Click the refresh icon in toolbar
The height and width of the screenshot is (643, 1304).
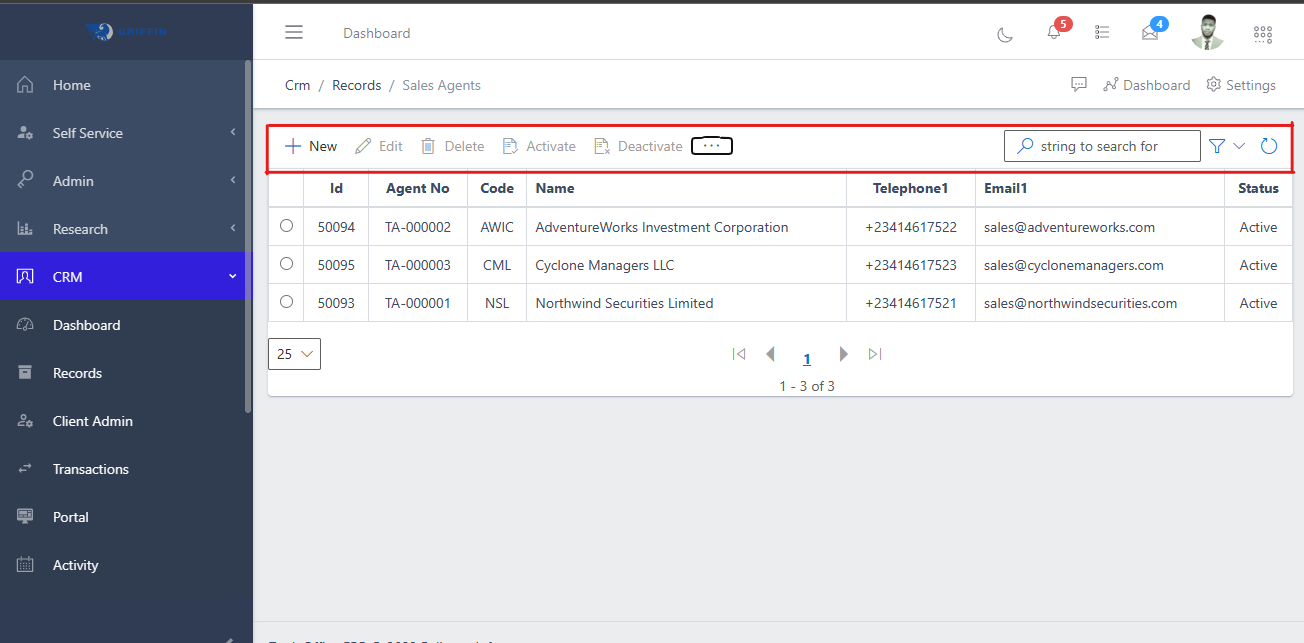(1269, 146)
